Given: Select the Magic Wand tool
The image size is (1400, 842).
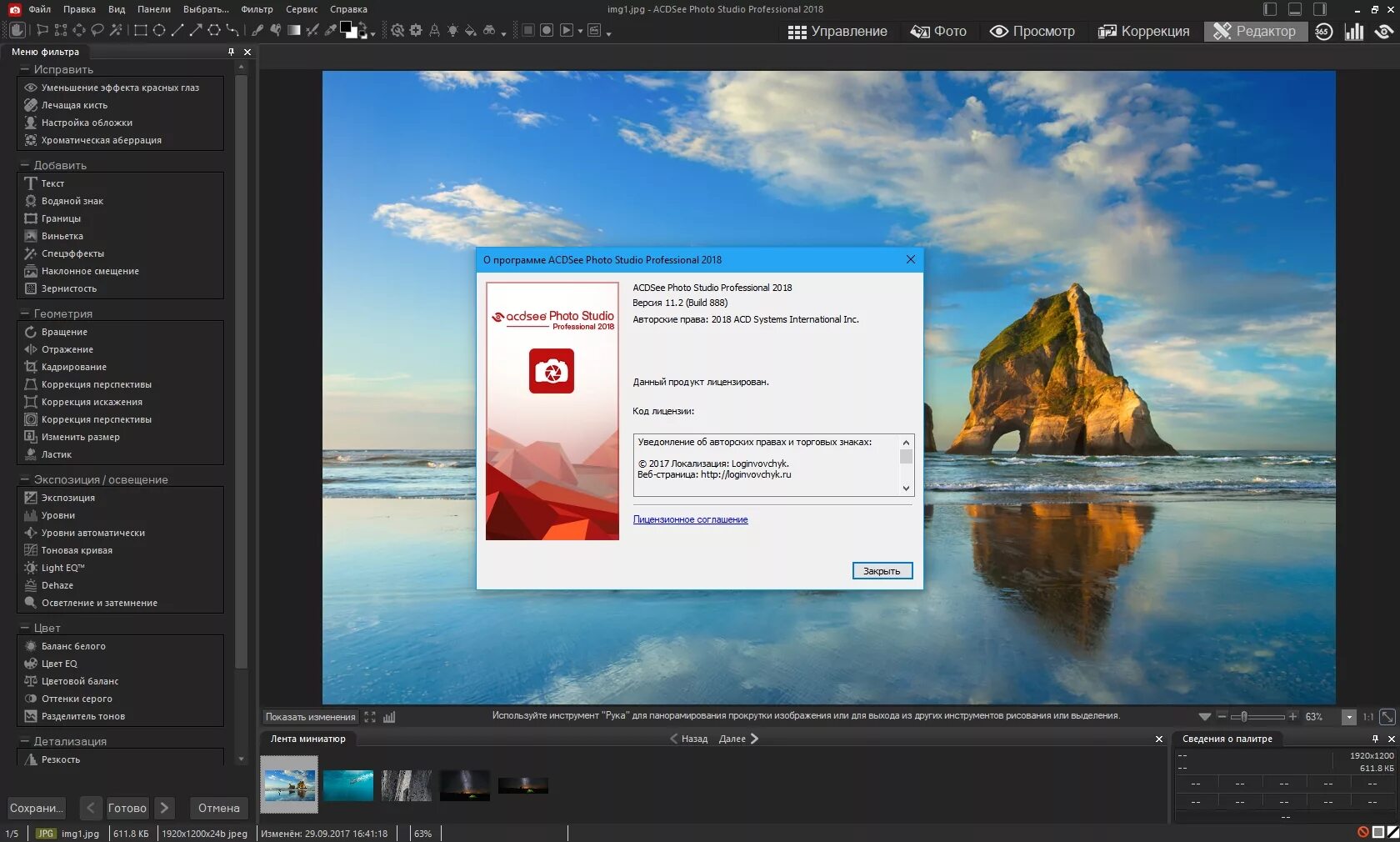Looking at the screenshot, I should click(x=116, y=30).
